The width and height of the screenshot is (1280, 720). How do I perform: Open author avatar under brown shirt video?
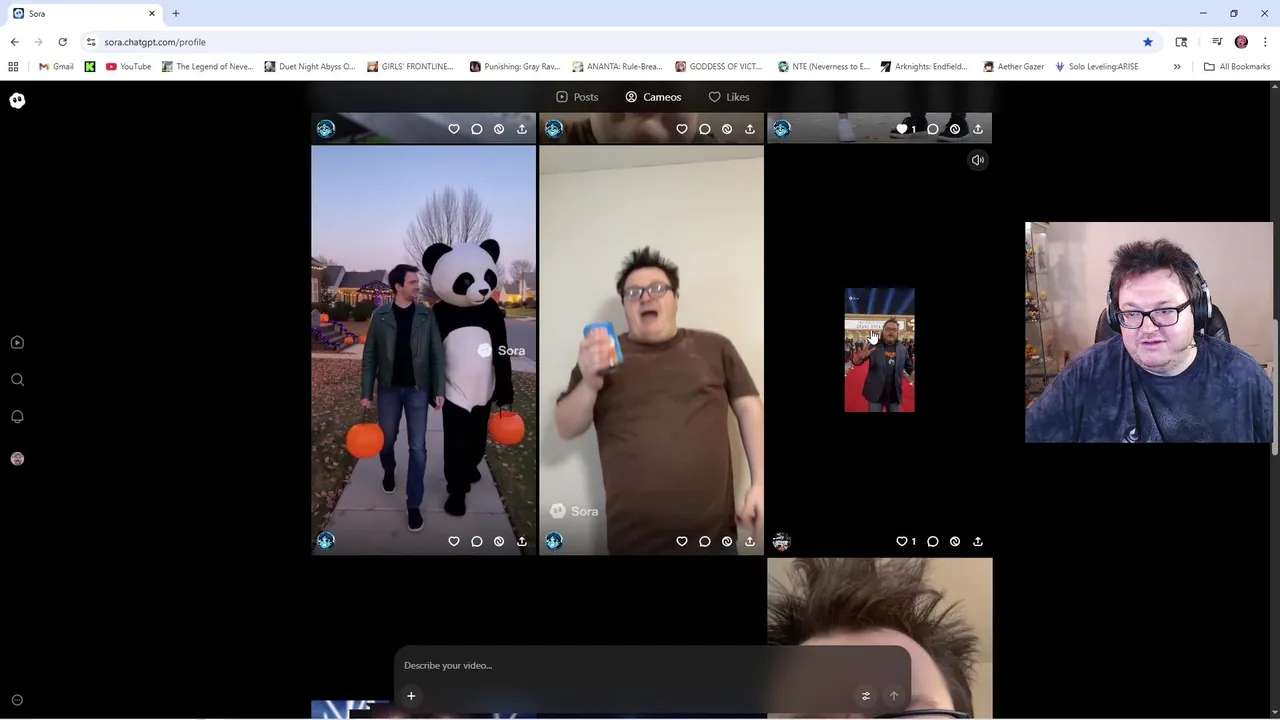pyautogui.click(x=554, y=541)
